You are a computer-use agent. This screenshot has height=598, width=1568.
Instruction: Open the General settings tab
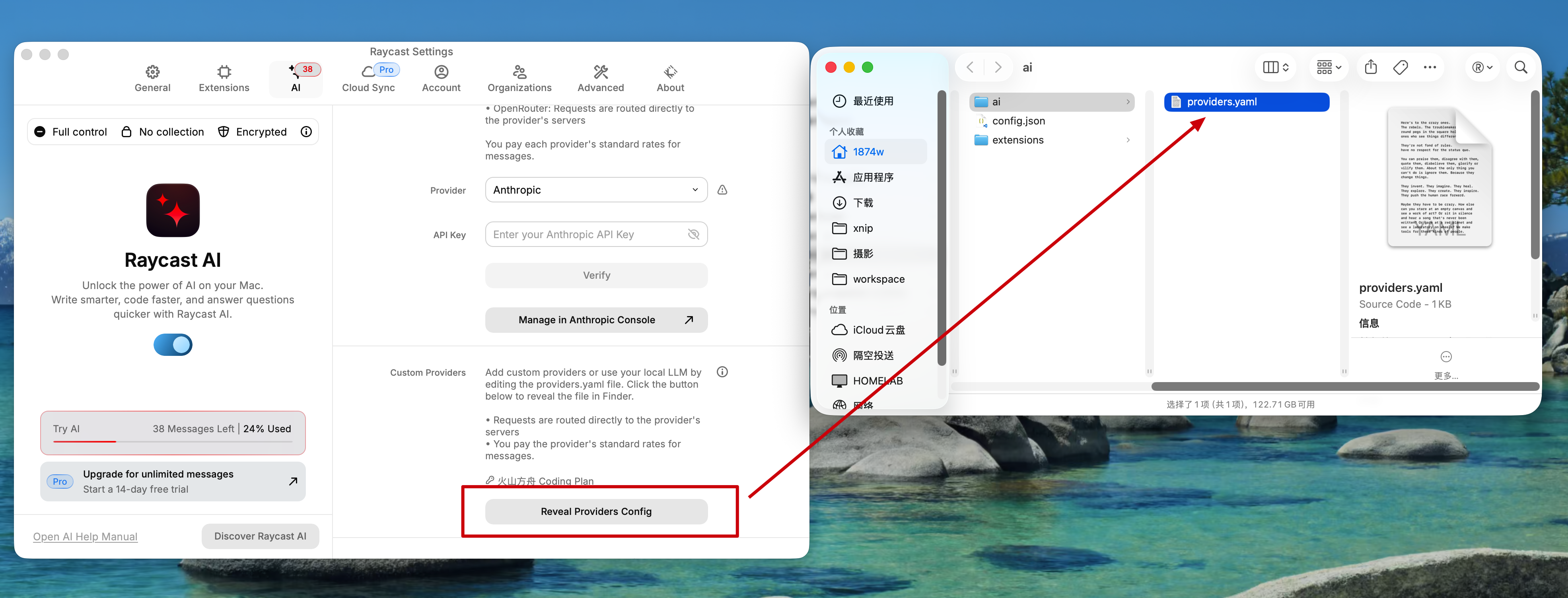point(152,78)
